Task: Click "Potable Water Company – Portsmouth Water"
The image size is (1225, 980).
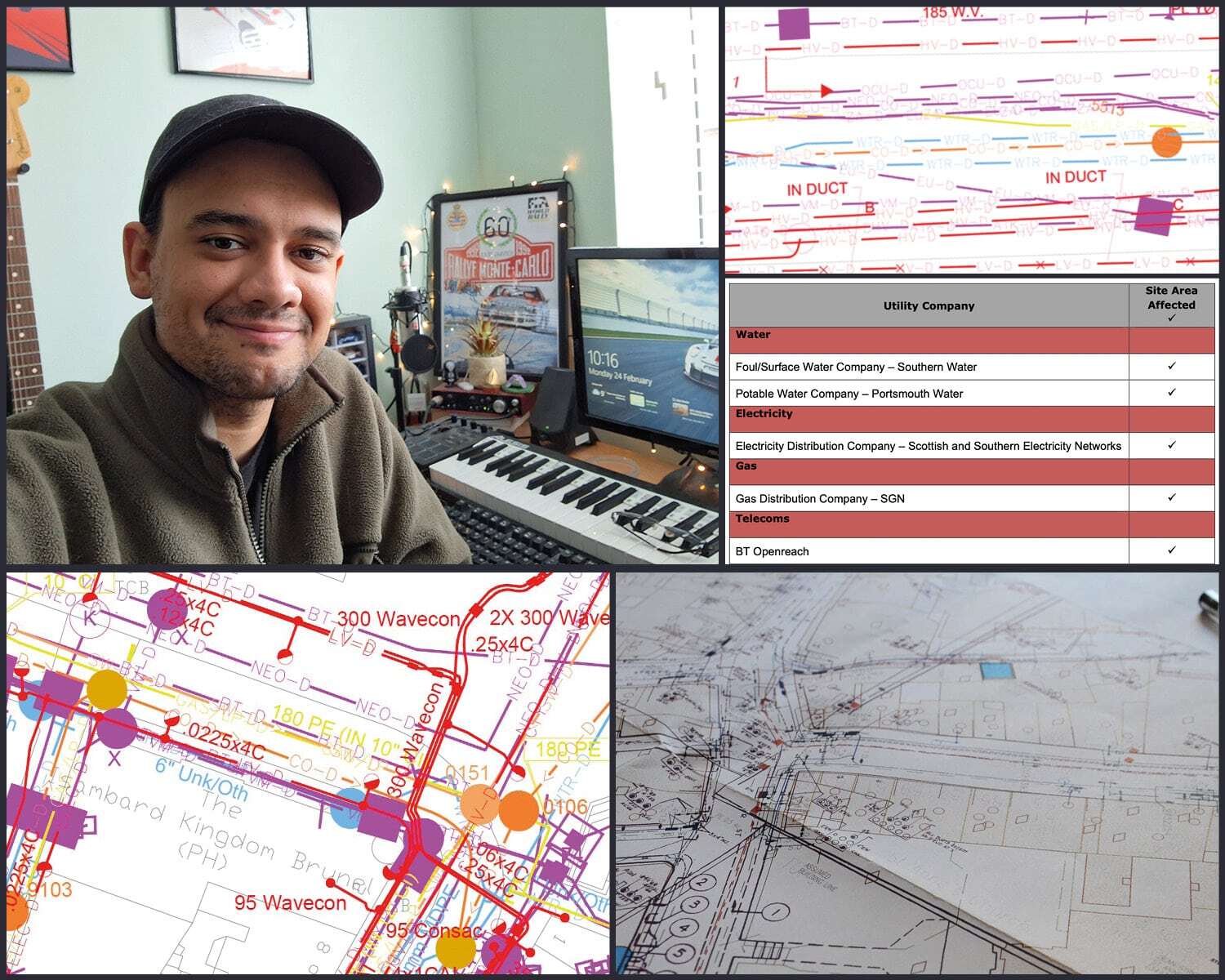Action: coord(849,394)
